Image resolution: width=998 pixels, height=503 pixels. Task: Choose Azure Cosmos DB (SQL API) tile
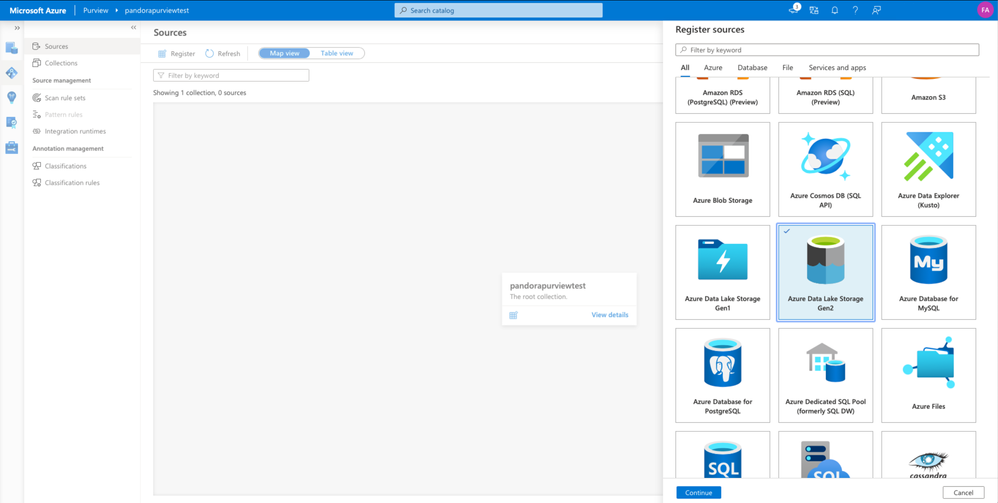click(826, 169)
